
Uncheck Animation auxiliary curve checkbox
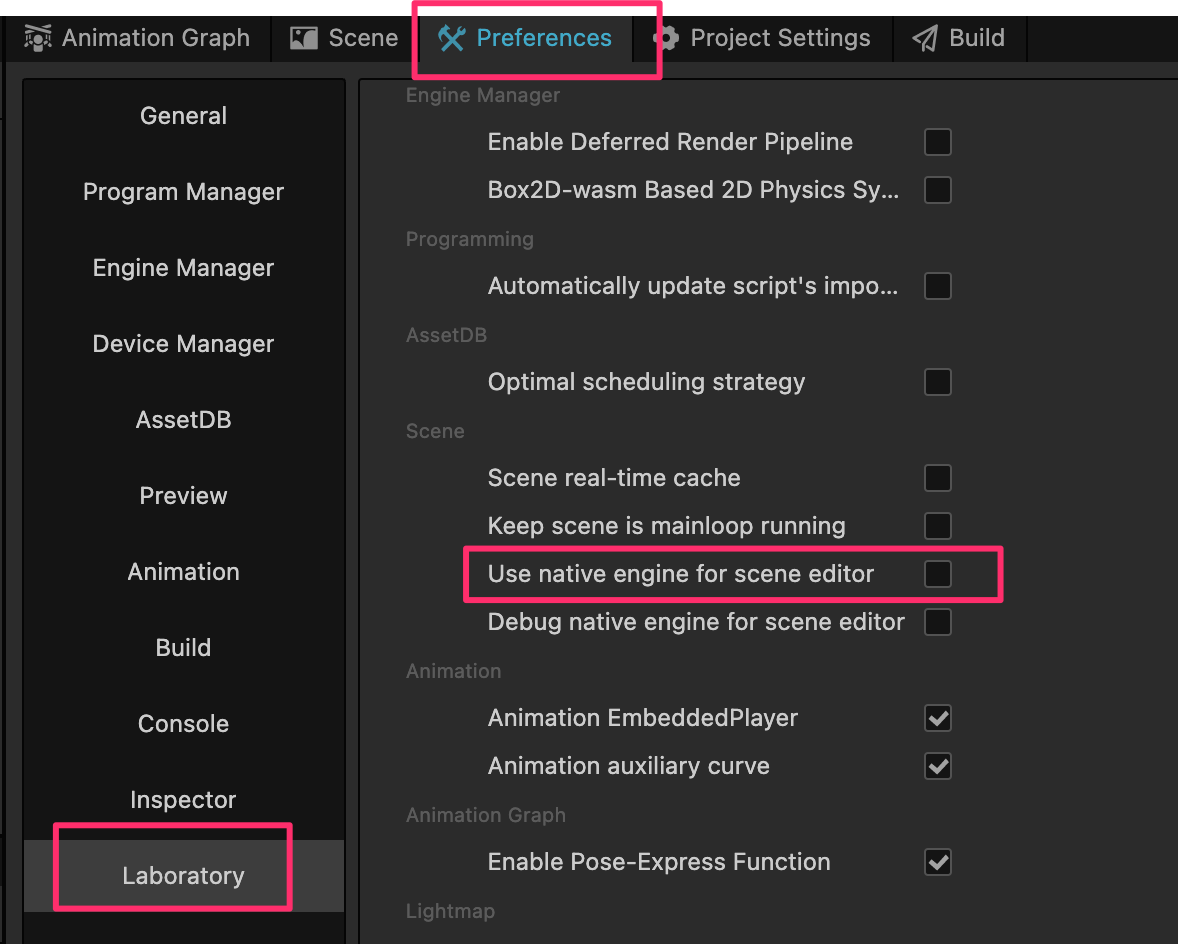click(x=938, y=766)
